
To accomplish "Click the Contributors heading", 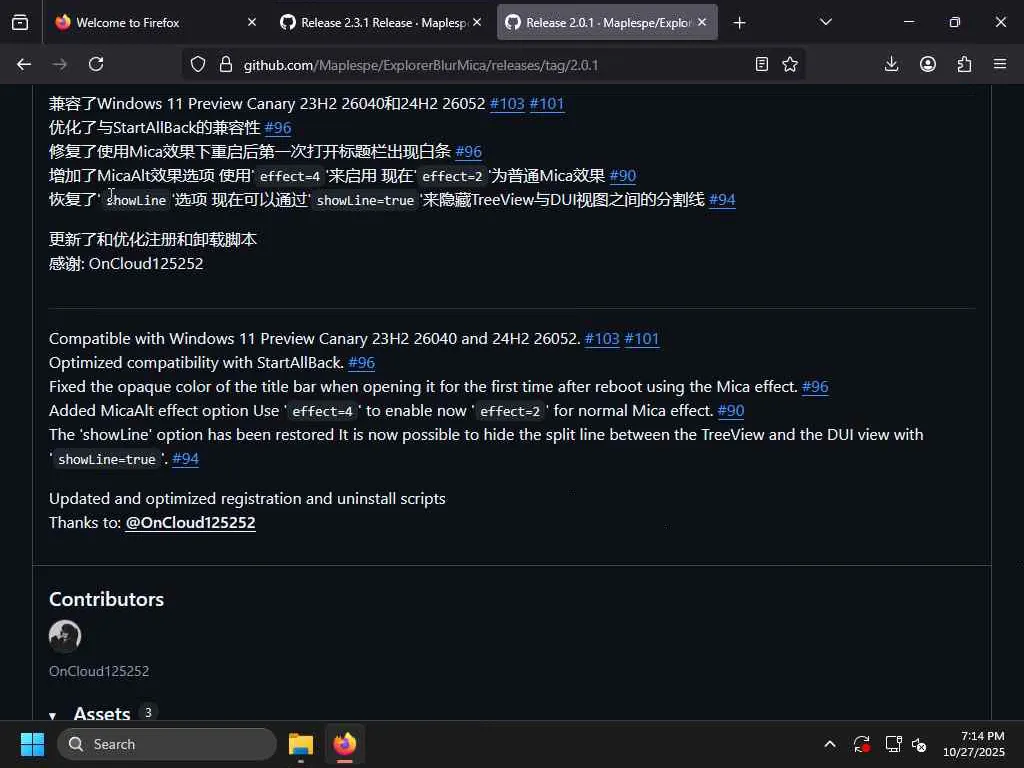I will [x=106, y=599].
